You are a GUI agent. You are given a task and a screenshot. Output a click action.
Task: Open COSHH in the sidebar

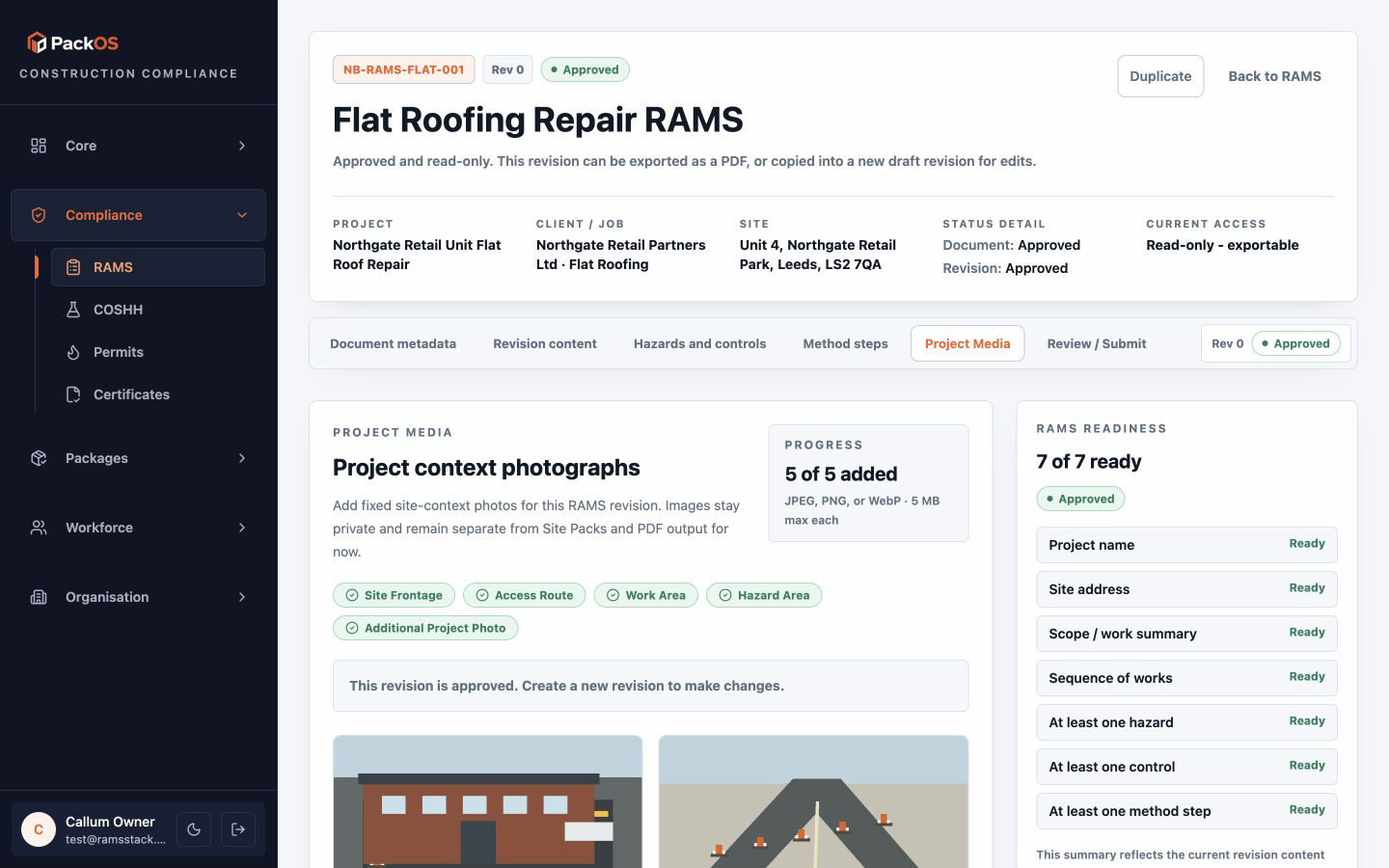pyautogui.click(x=158, y=310)
